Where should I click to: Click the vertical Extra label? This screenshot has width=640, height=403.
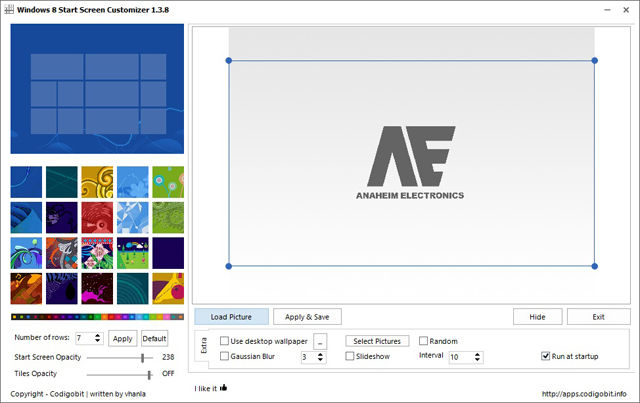pos(204,345)
